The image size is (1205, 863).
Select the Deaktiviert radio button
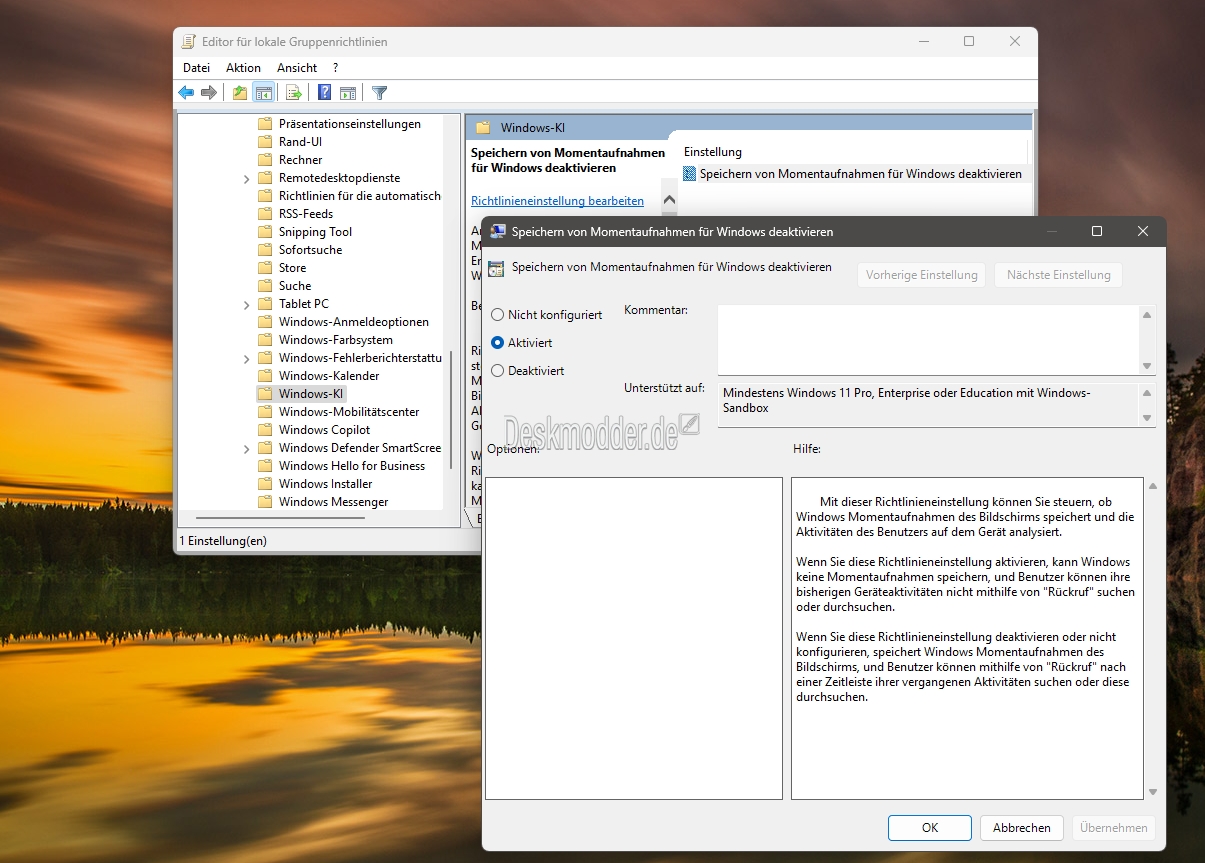click(x=498, y=371)
